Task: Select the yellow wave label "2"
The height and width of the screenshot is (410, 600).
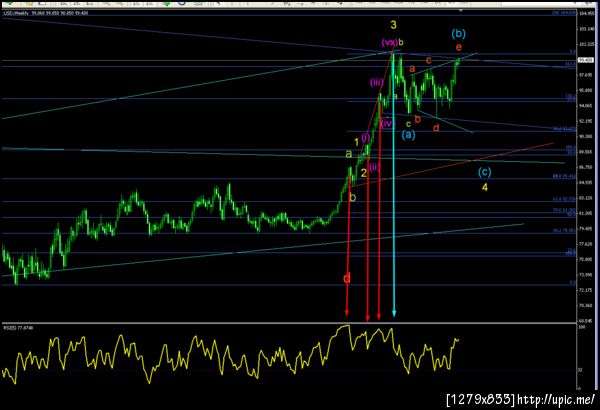Action: tap(364, 173)
